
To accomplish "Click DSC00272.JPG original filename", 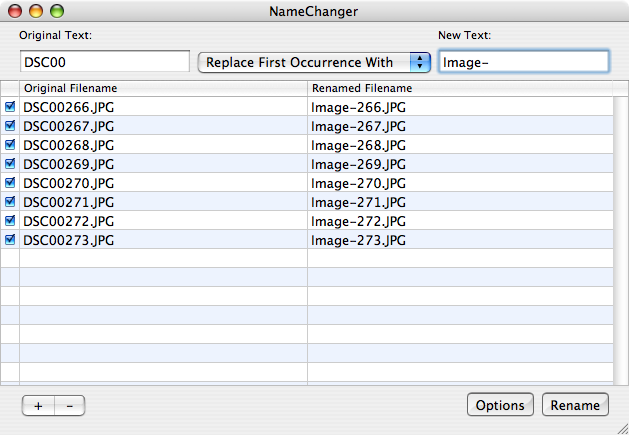I will [69, 222].
